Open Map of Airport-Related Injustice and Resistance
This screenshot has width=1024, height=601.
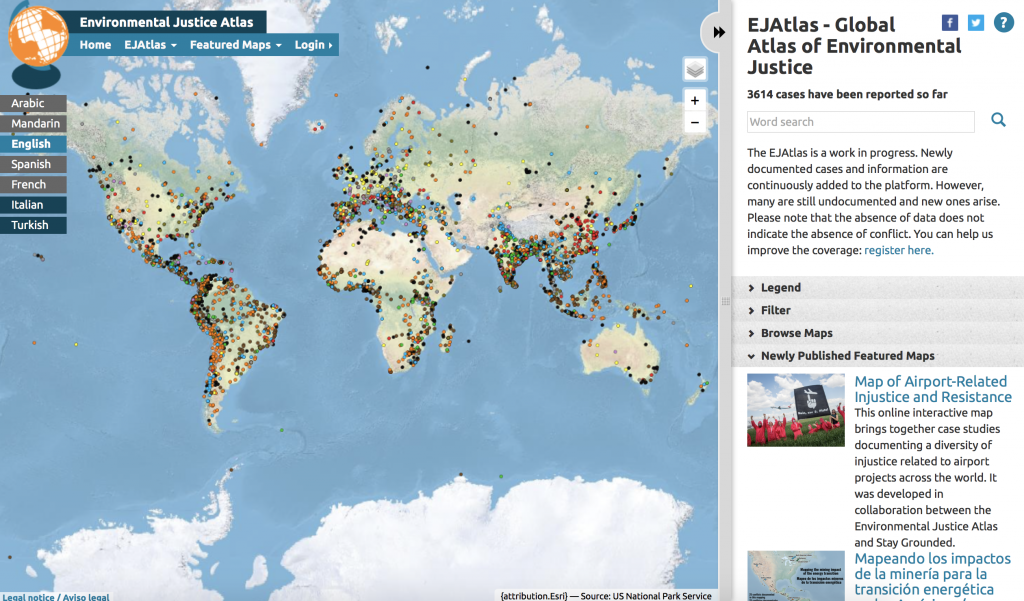click(932, 388)
